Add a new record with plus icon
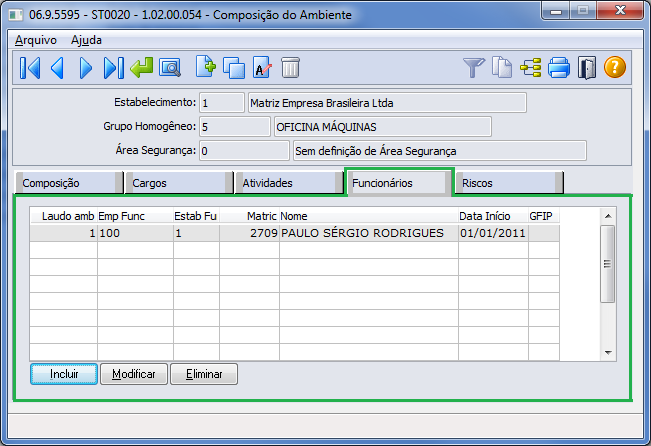Screen dimensions: 651x446 206,67
